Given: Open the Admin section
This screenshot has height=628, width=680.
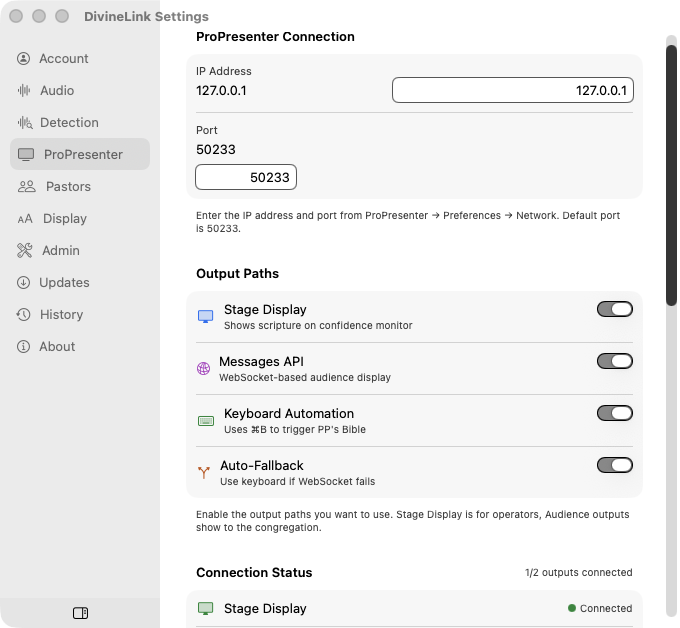Looking at the screenshot, I should click(80, 250).
